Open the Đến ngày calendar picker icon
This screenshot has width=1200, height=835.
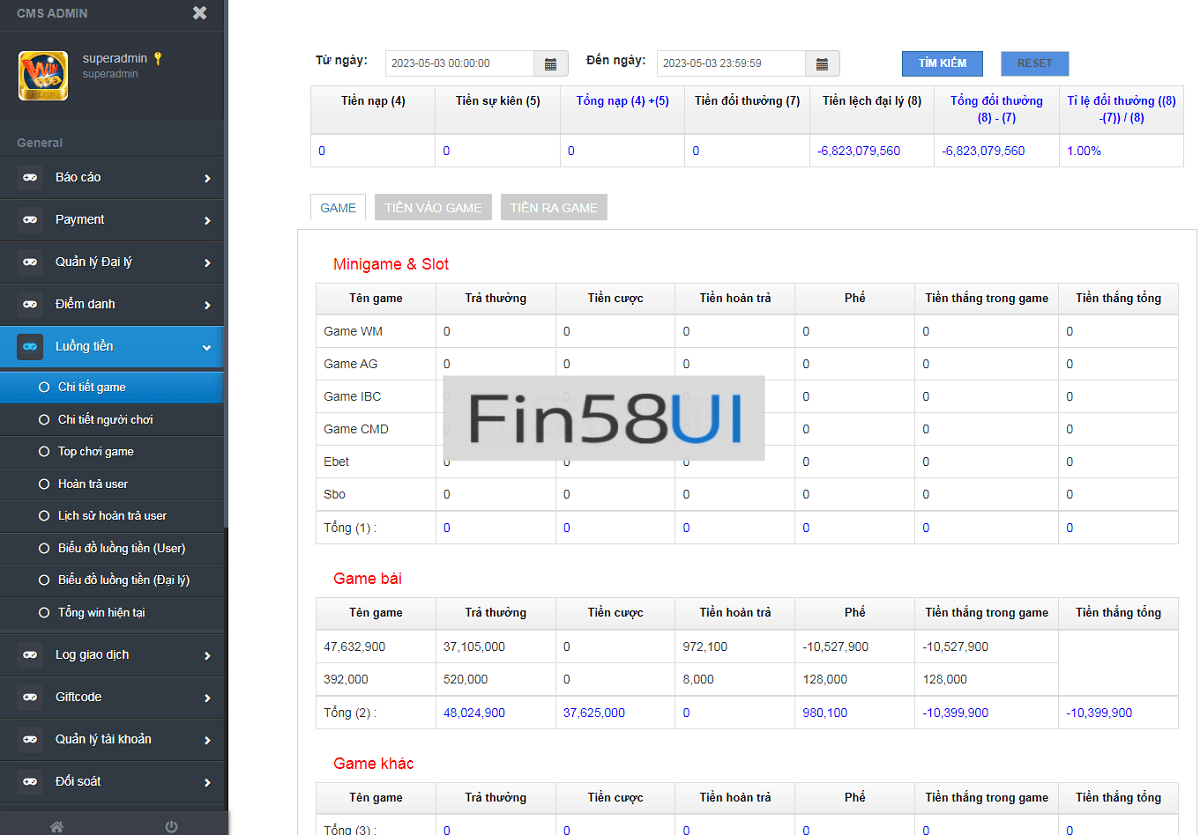(822, 64)
